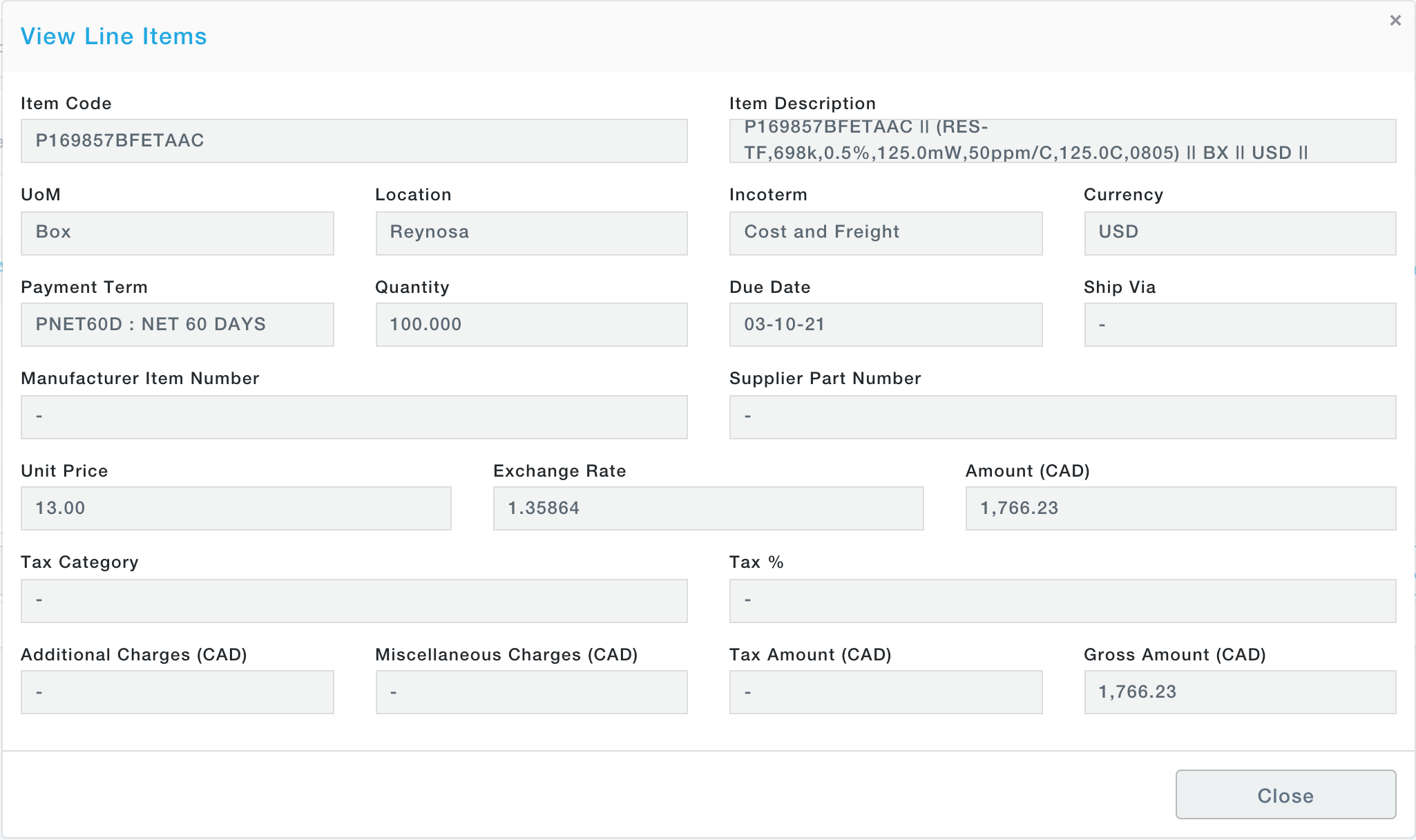Click the Exchange Rate field 1.35864
This screenshot has width=1416, height=840.
click(708, 508)
